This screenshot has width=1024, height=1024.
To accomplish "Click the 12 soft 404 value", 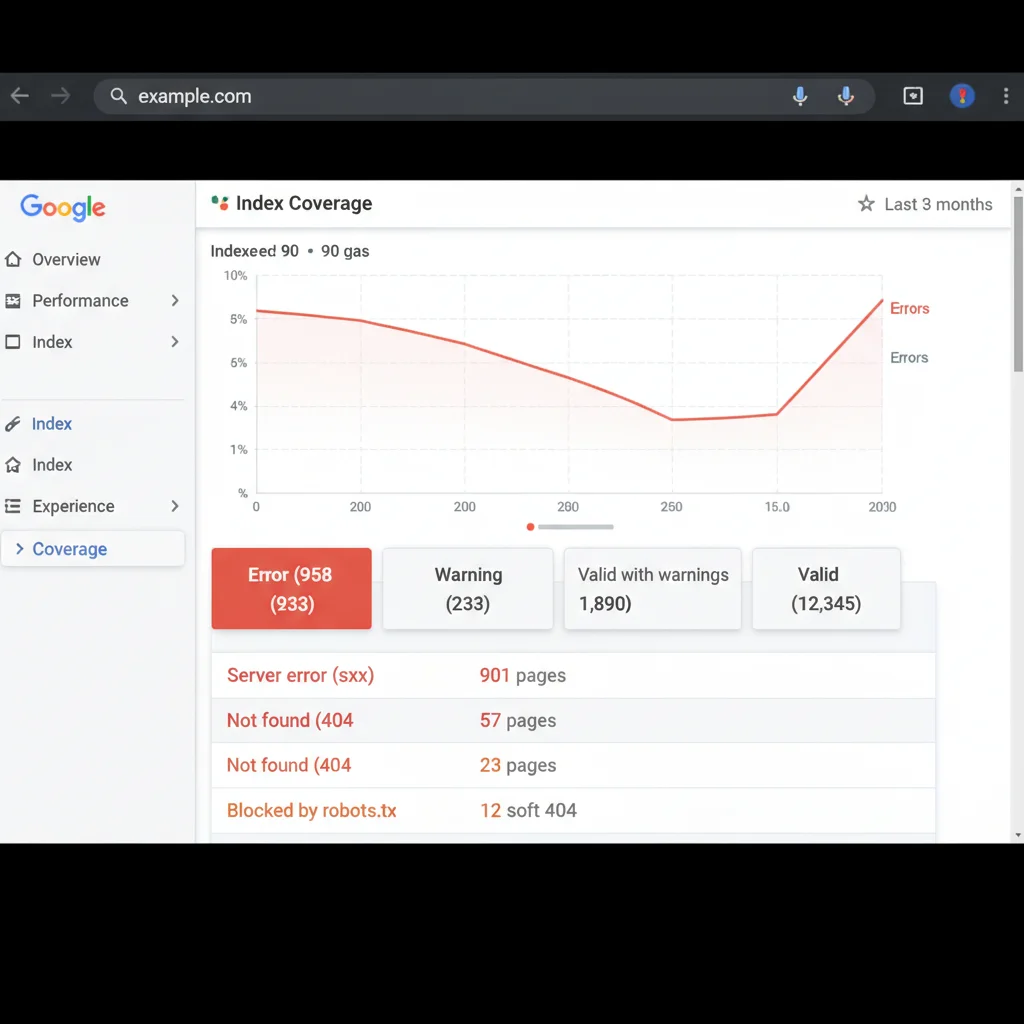I will click(x=528, y=810).
